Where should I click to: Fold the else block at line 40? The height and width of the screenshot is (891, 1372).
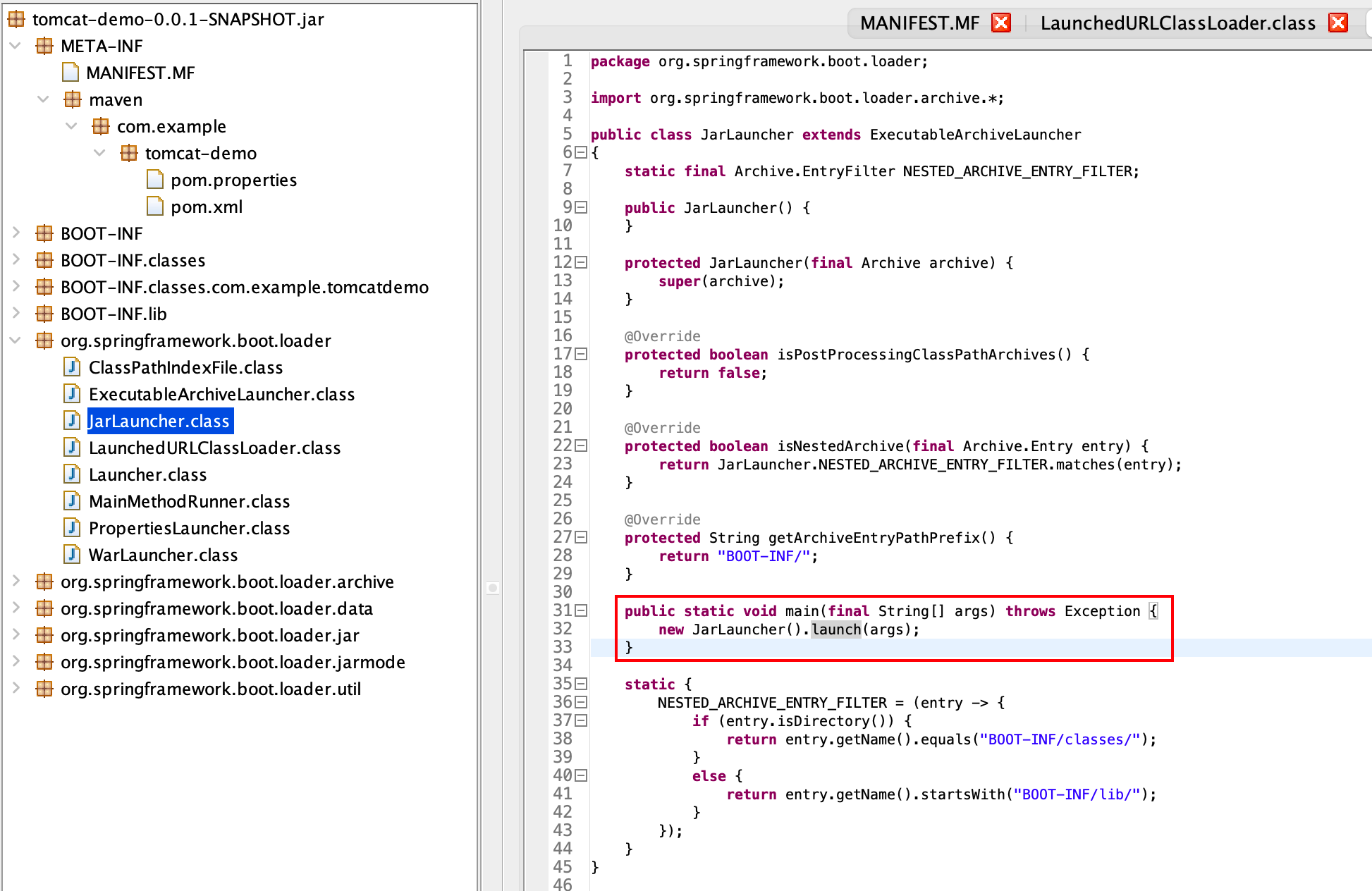pos(581,775)
